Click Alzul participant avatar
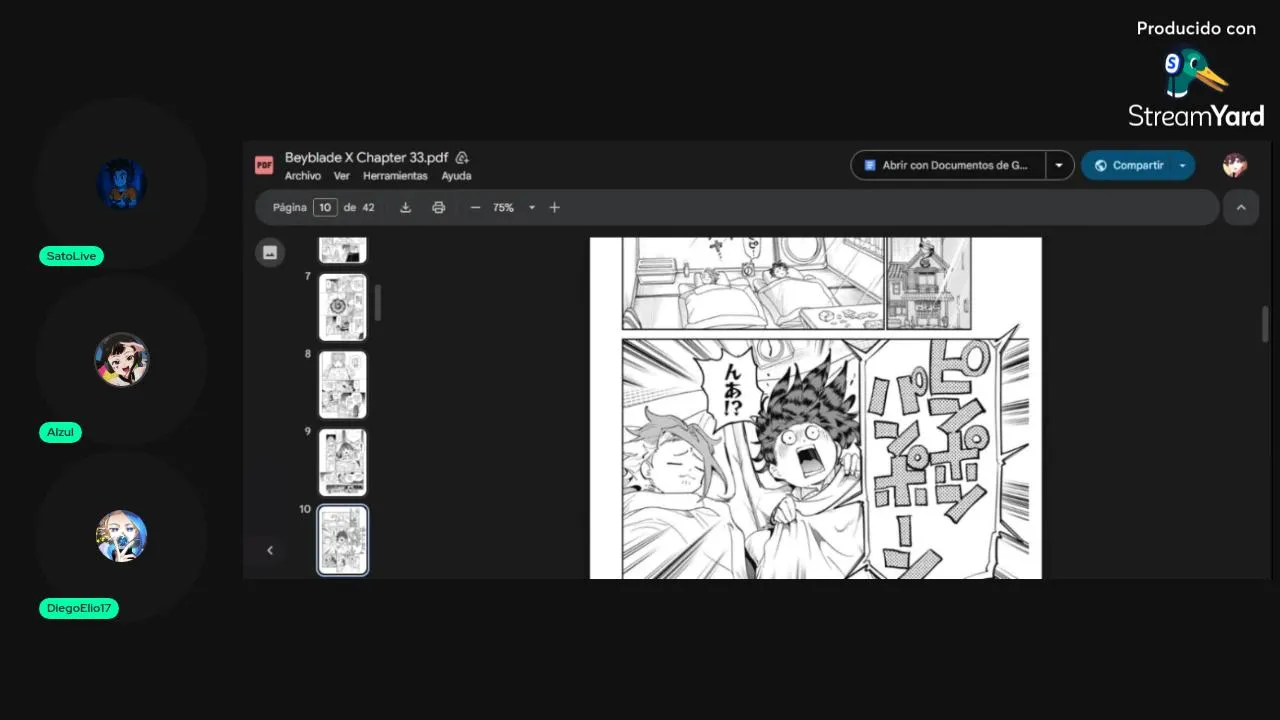 tap(122, 360)
